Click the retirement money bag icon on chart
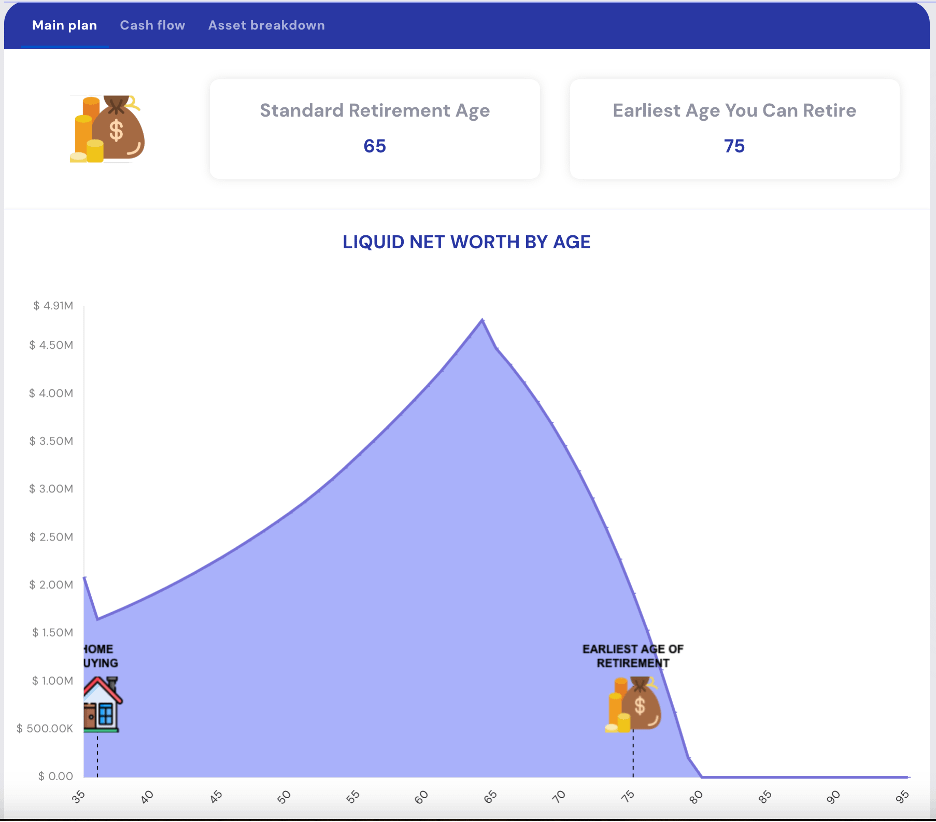 (x=633, y=704)
